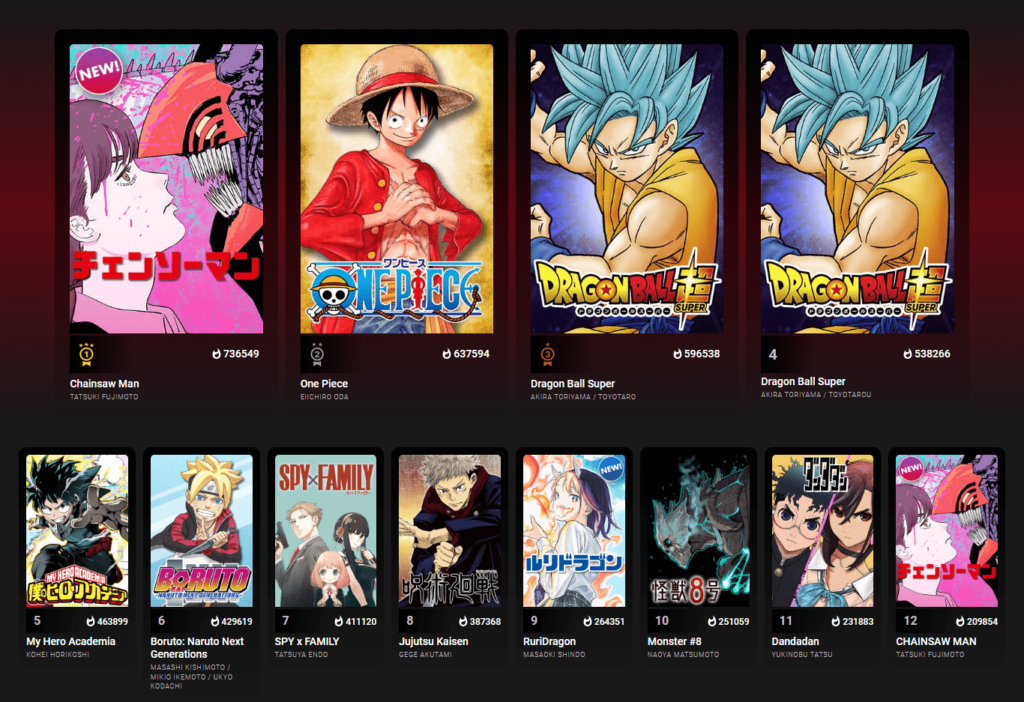Click author name KOHEI HORIKOSHI
This screenshot has width=1024, height=702.
(x=57, y=654)
